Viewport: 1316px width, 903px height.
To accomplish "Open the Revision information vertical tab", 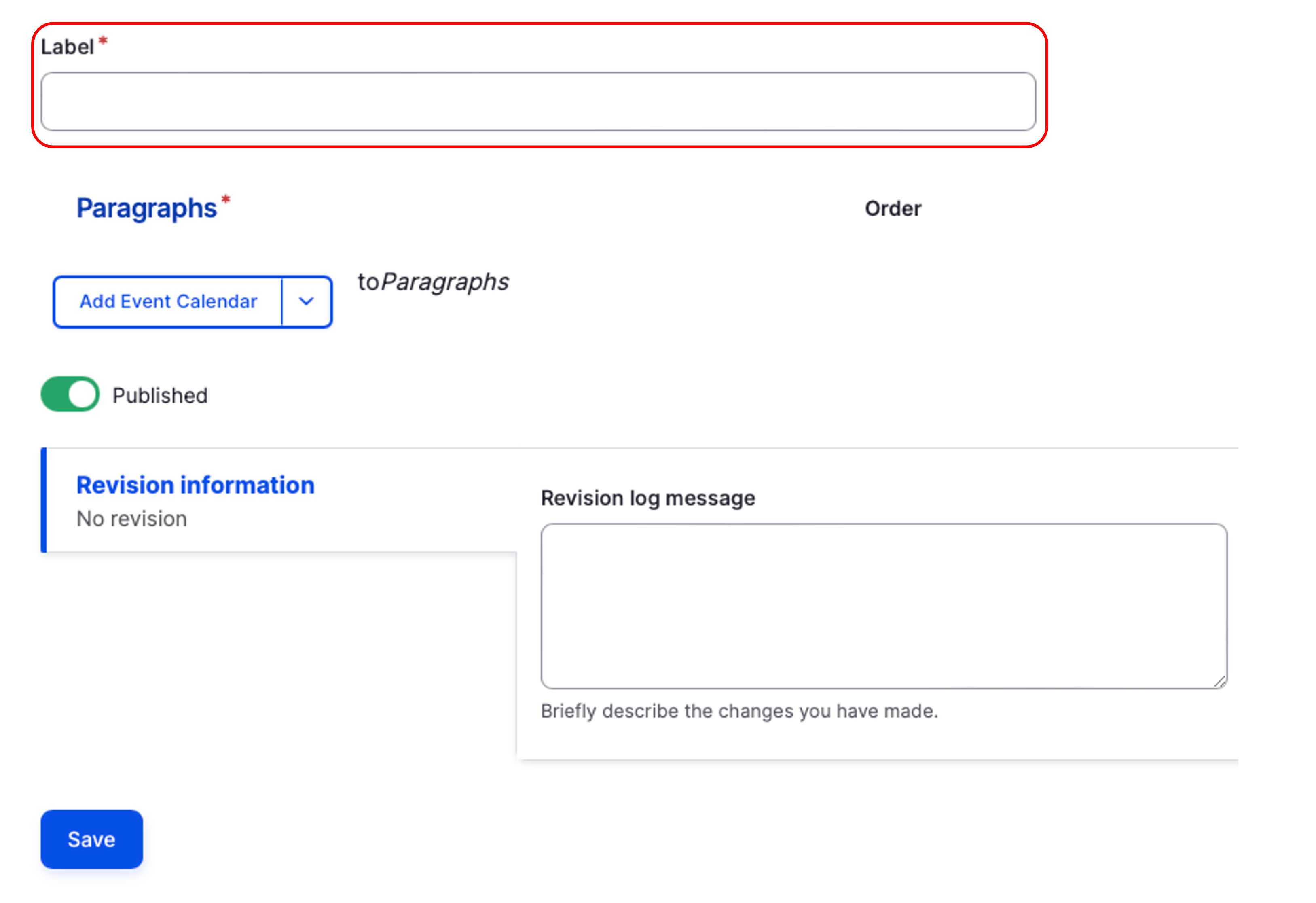I will coord(195,485).
